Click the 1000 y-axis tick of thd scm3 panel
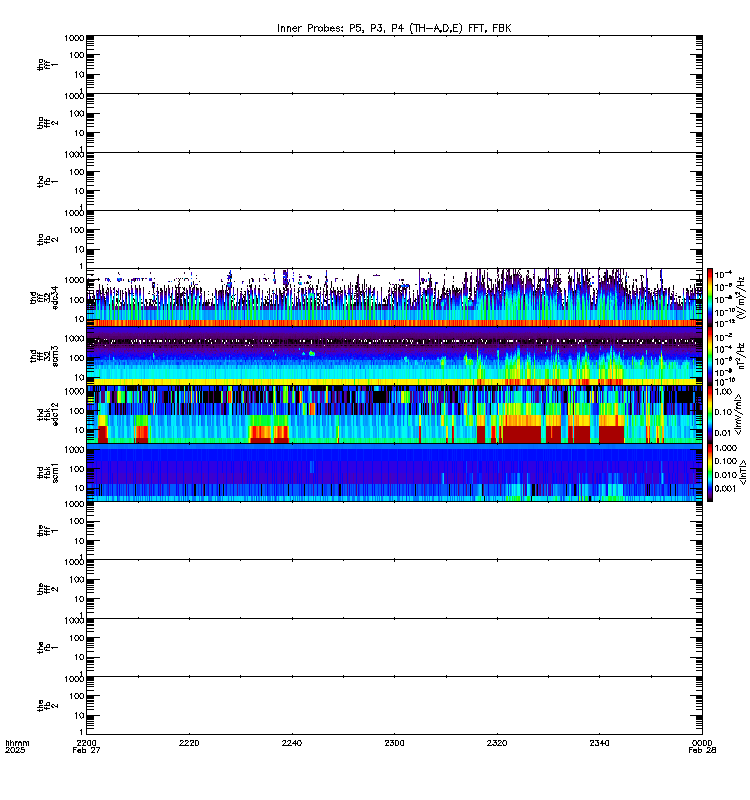 point(74,338)
